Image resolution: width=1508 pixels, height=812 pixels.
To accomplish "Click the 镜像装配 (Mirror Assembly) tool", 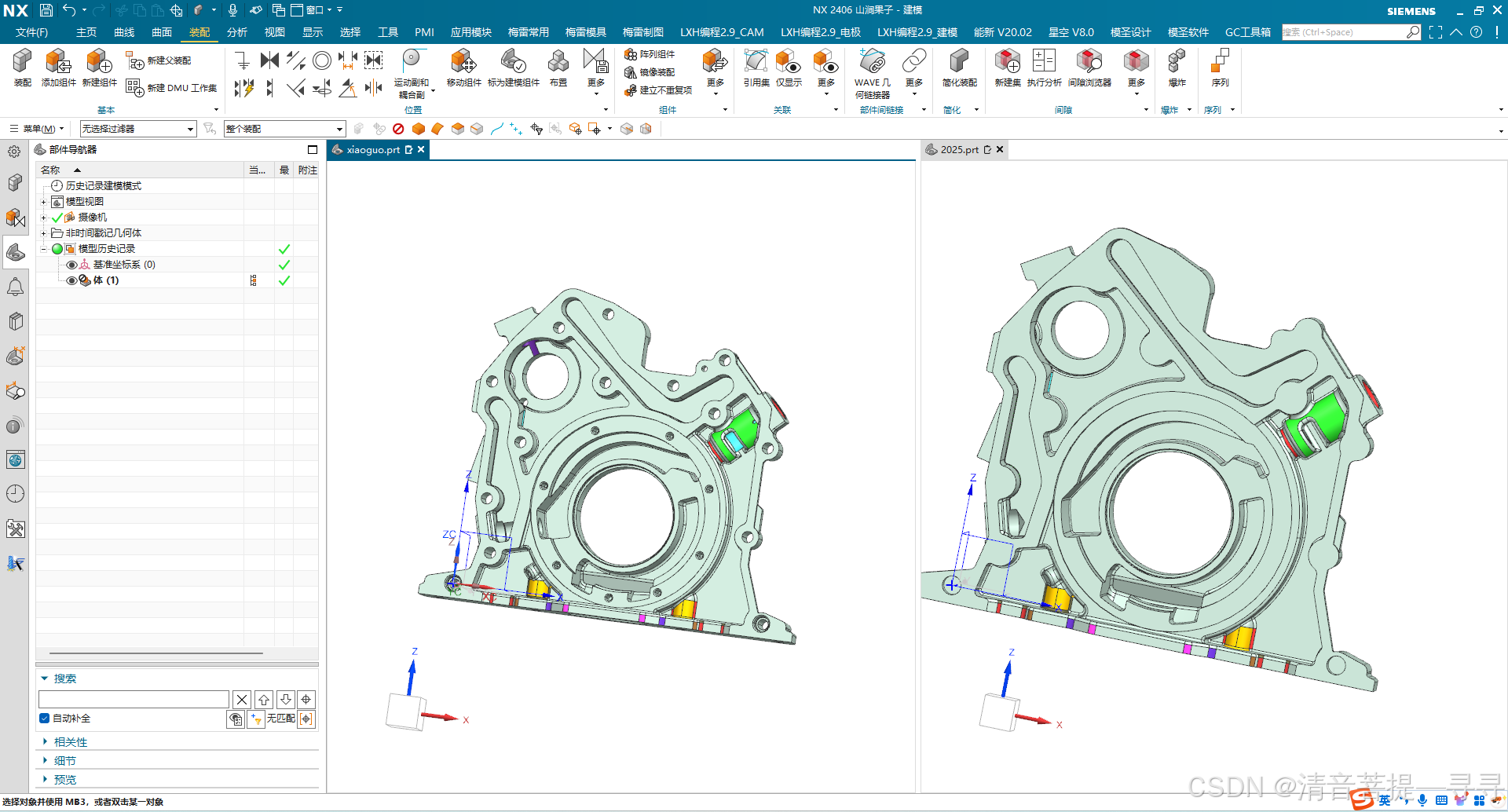I will [650, 72].
